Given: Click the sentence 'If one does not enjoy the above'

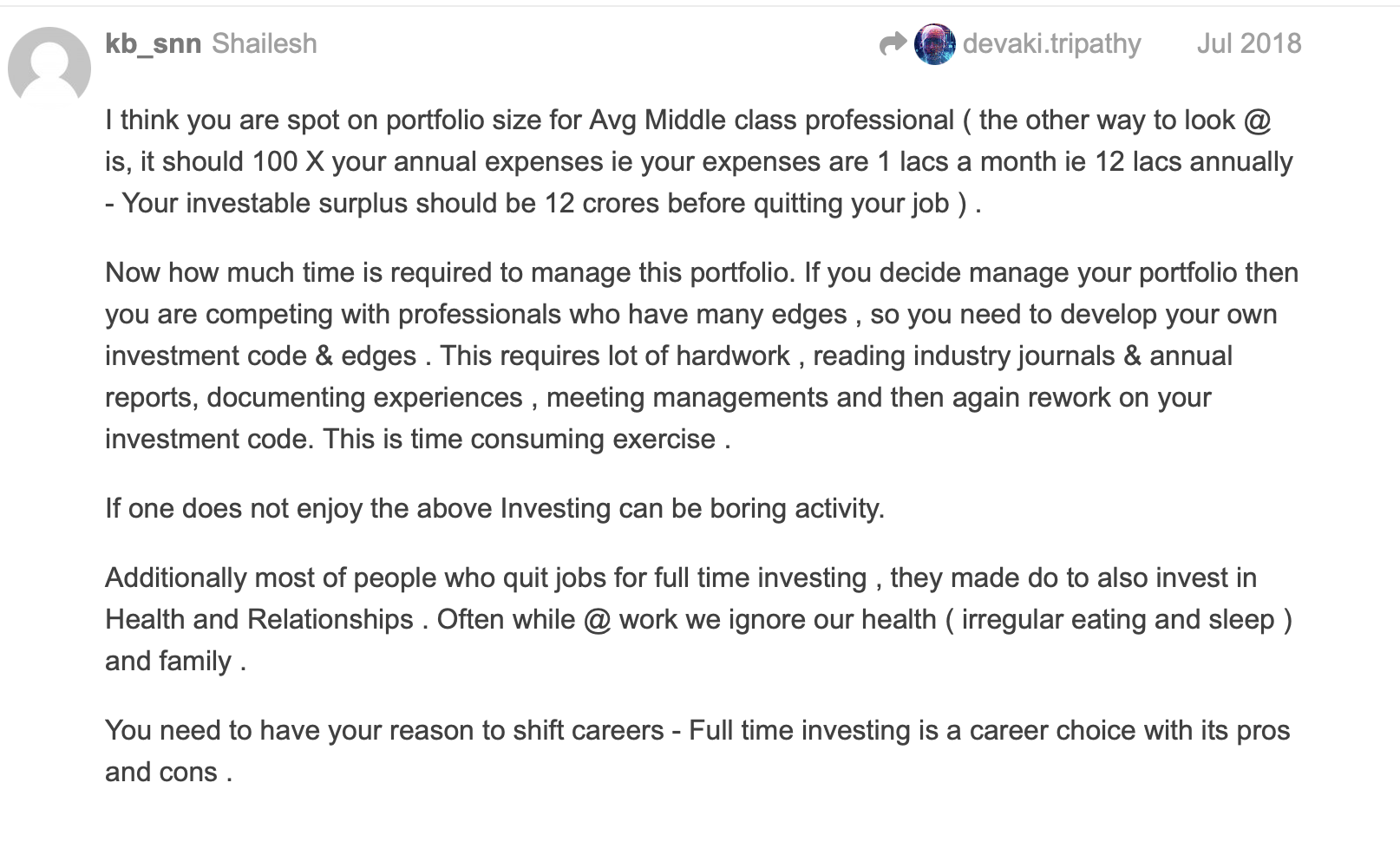Looking at the screenshot, I should tap(494, 508).
